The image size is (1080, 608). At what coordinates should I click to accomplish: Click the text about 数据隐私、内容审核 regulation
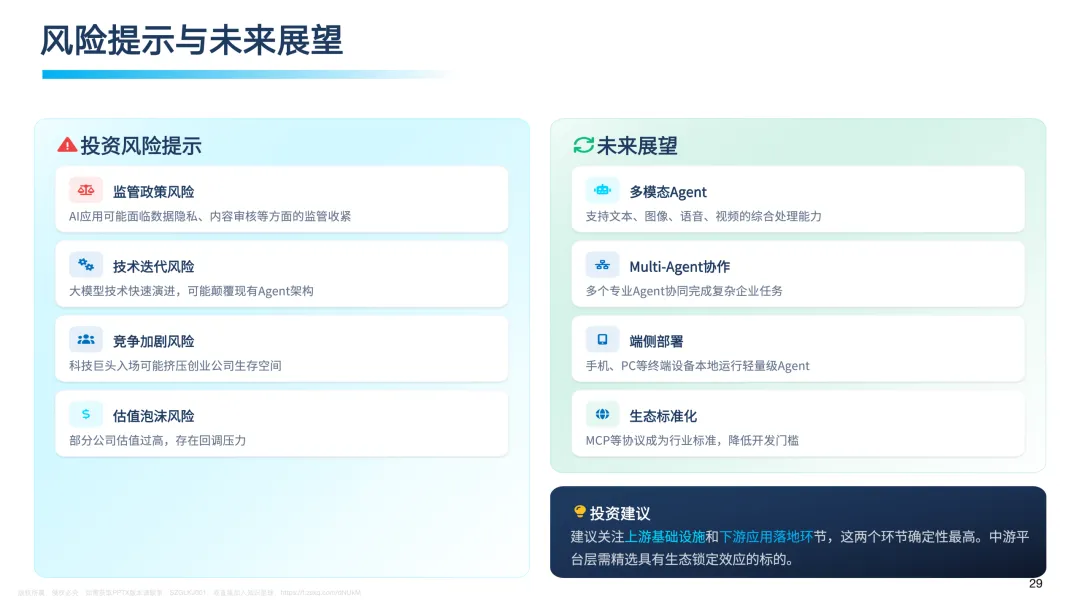pos(209,216)
